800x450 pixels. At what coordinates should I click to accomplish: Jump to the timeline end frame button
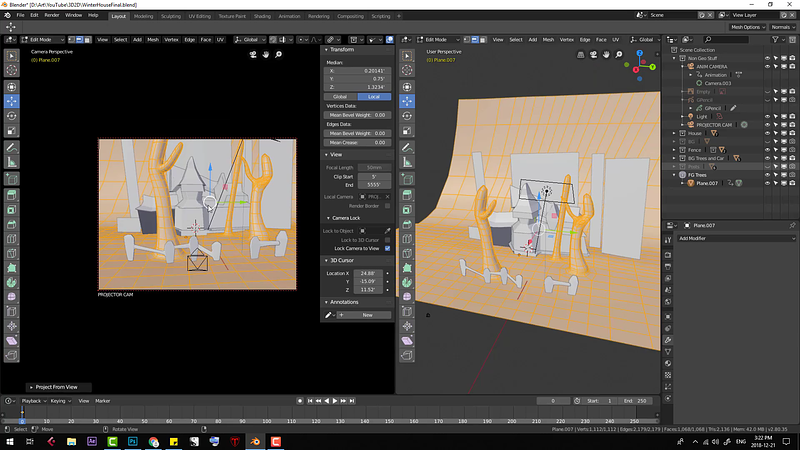point(352,401)
